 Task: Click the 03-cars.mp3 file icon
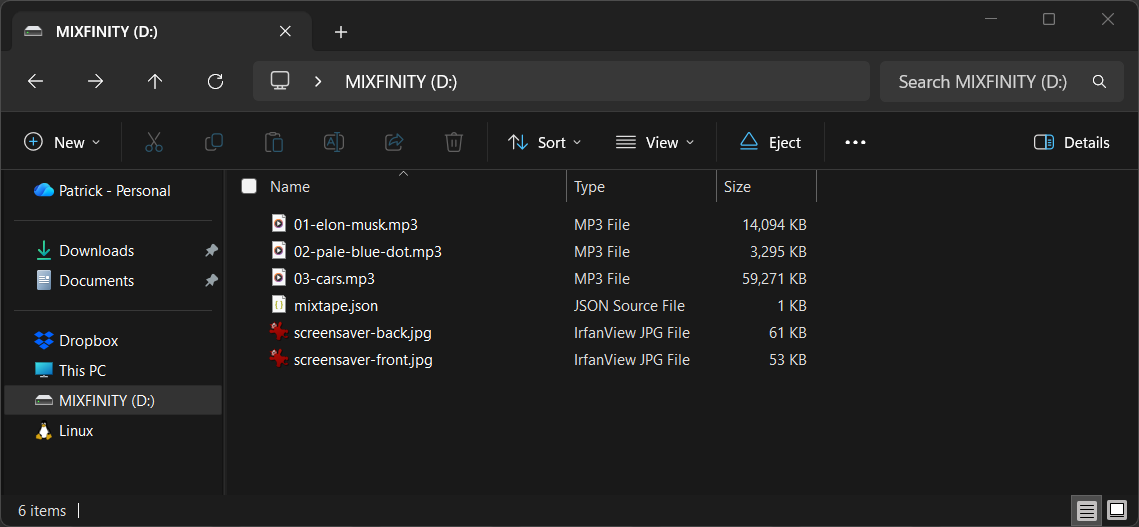[x=278, y=278]
